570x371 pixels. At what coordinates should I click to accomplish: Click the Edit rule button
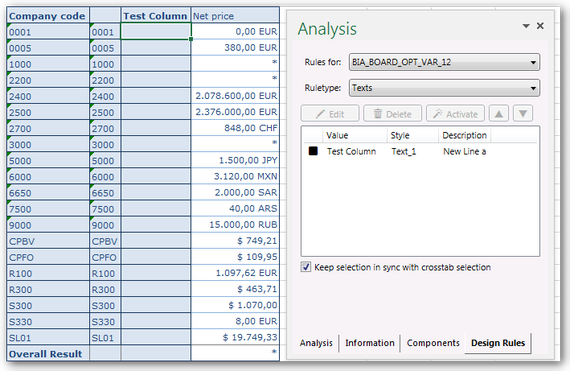(330, 114)
